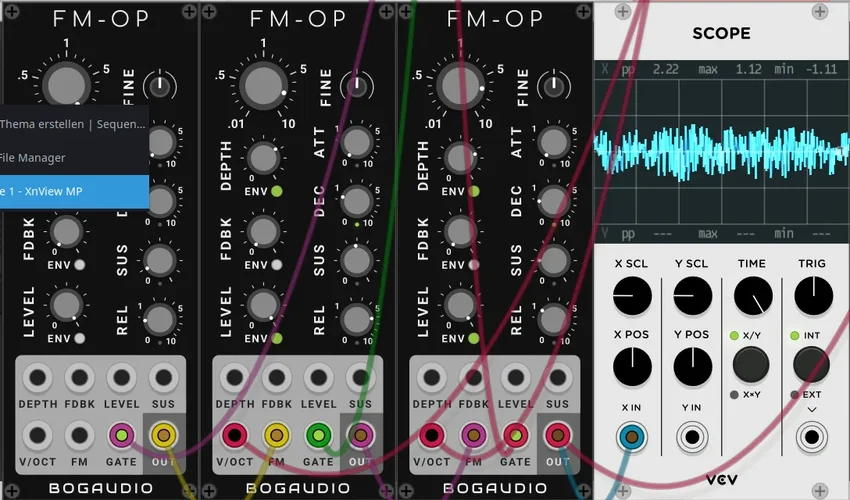Toggle LEVEL ENV on the first FM-OP

point(80,338)
